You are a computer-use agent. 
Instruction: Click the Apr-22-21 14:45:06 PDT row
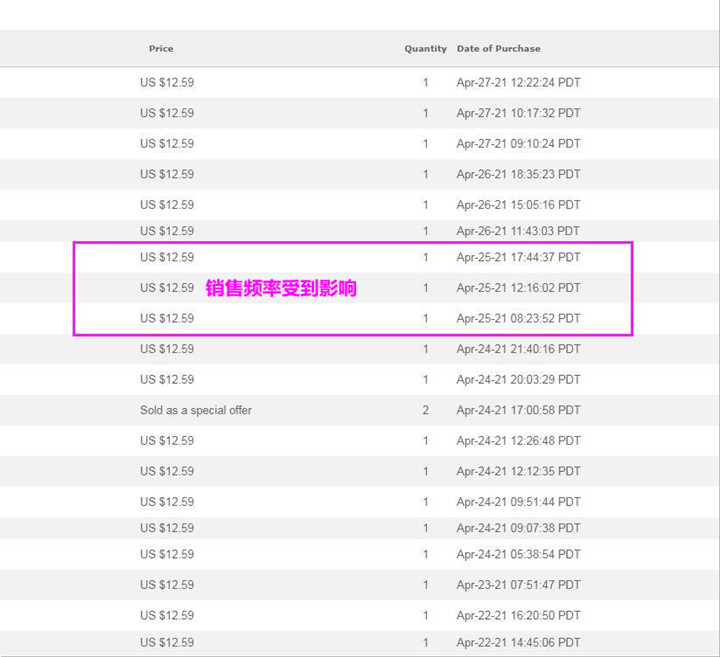[x=360, y=643]
